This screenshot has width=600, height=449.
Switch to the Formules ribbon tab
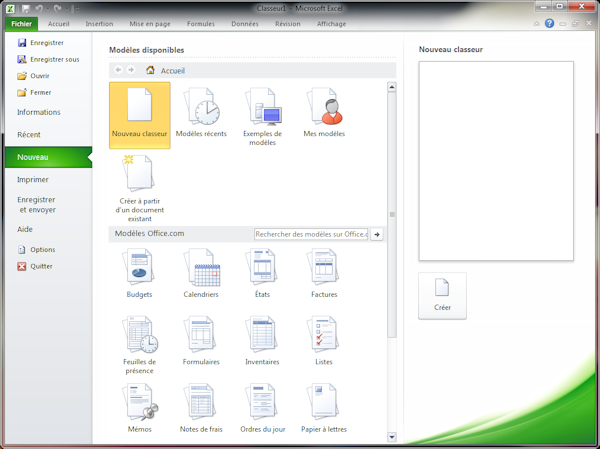pyautogui.click(x=201, y=23)
